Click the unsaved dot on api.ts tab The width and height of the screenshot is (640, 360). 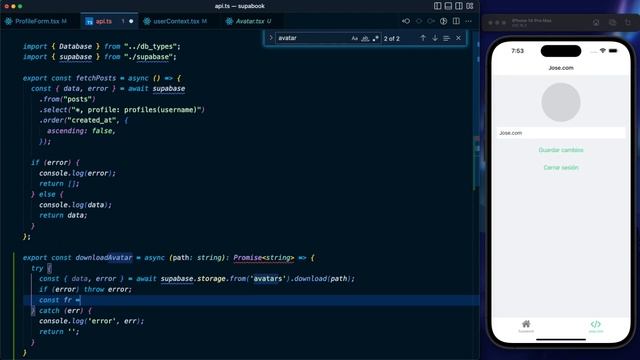pyautogui.click(x=131, y=21)
